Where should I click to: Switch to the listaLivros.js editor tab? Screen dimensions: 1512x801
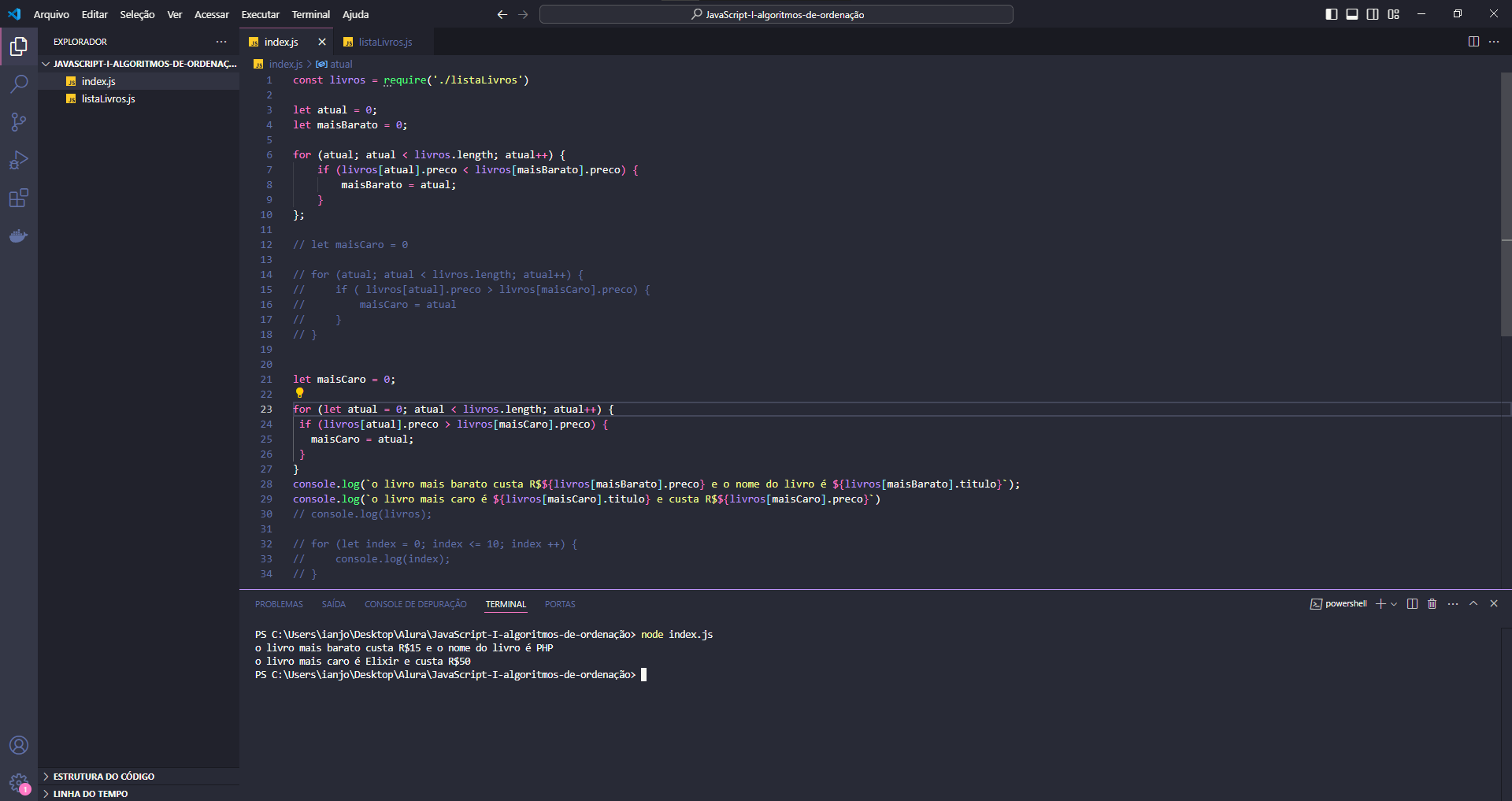(385, 42)
